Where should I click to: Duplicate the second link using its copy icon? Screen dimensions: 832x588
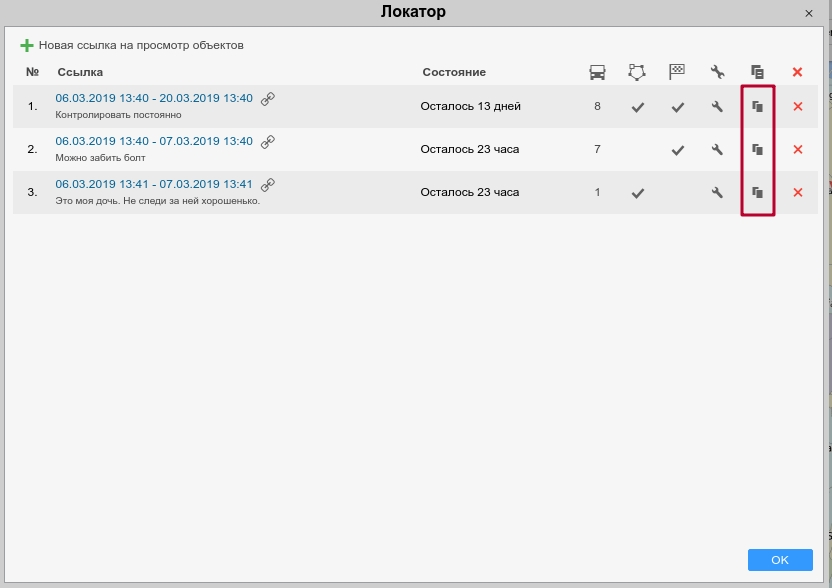(x=757, y=149)
